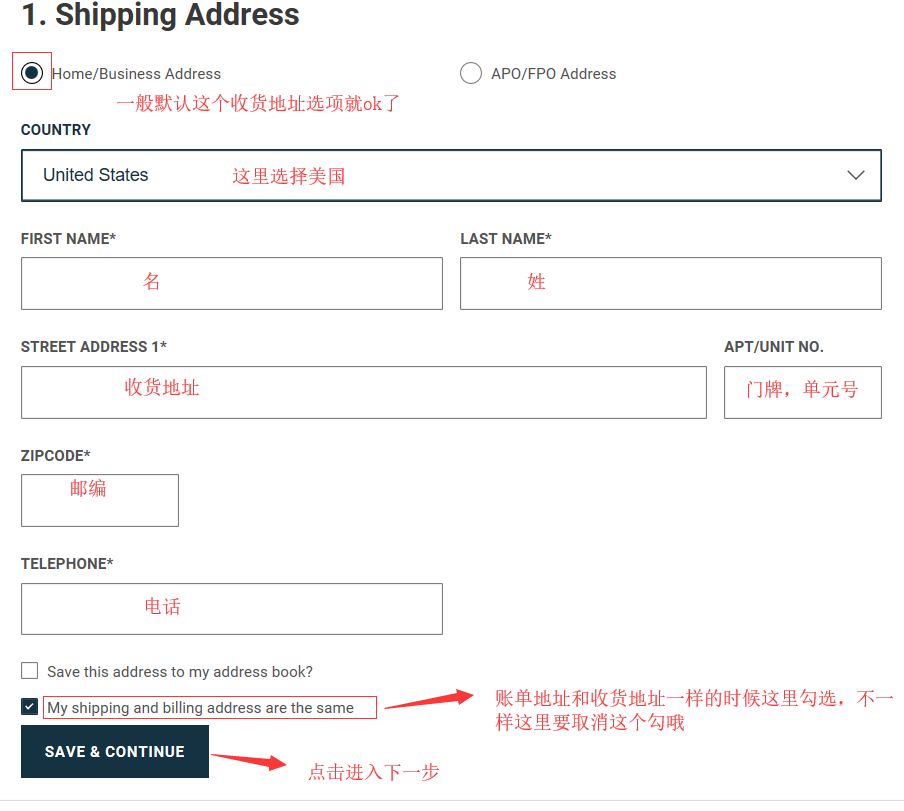The image size is (904, 811).
Task: Click into the Street Address 1 field
Action: pos(363,392)
